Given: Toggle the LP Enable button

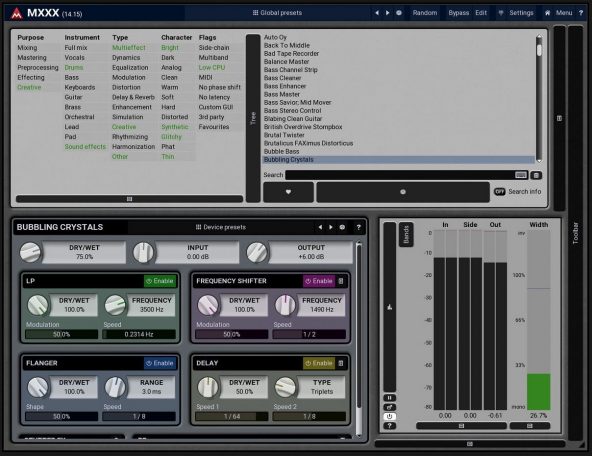Looking at the screenshot, I should pos(160,281).
